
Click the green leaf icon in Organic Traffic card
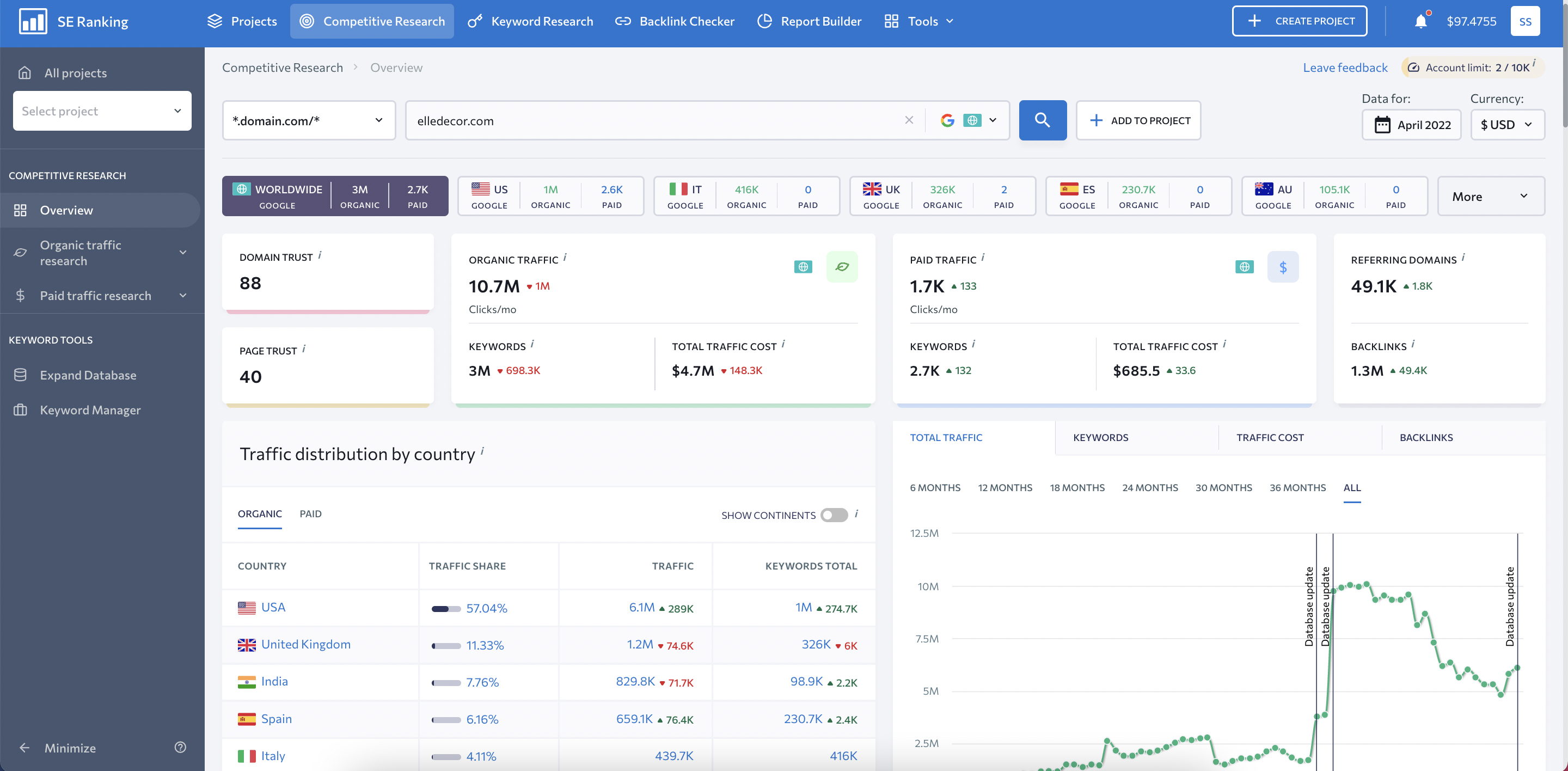(842, 267)
